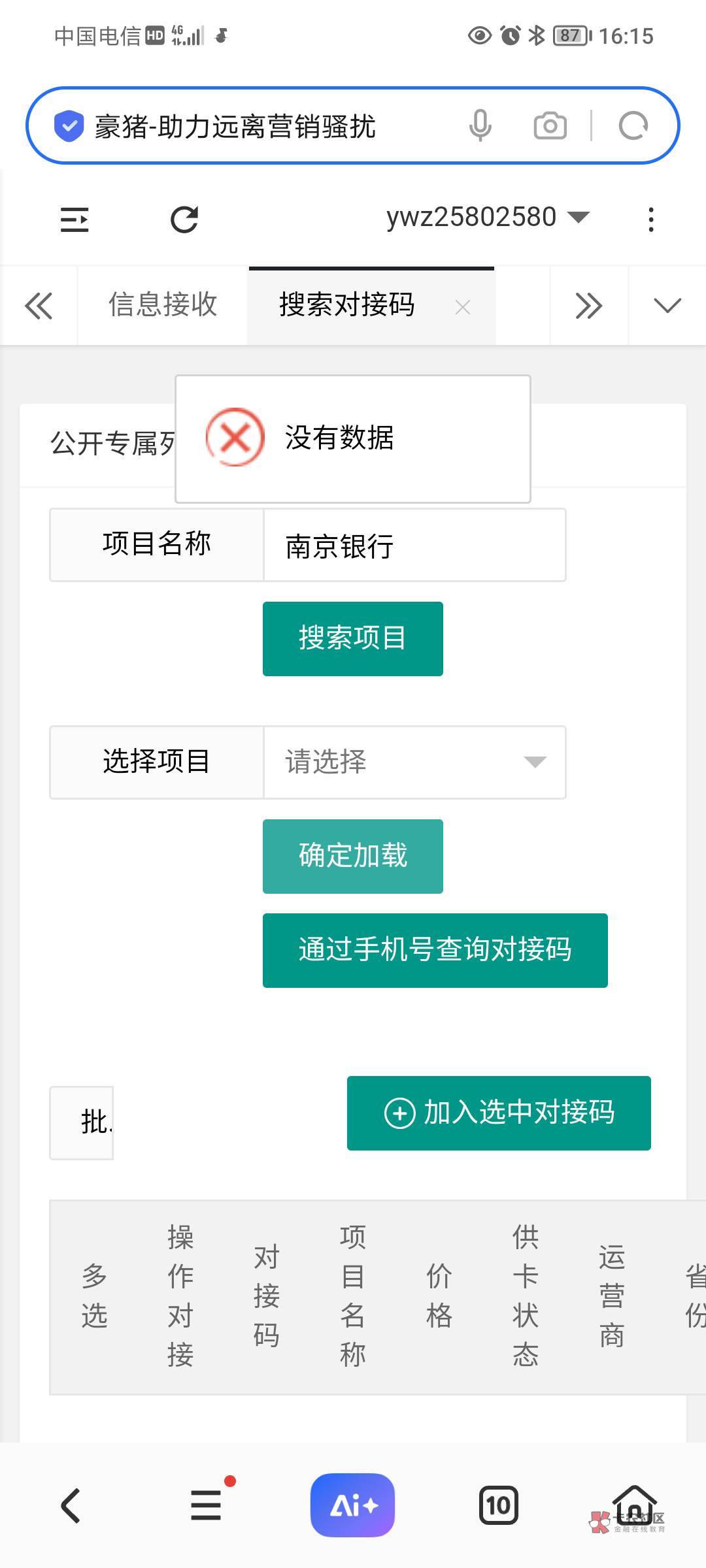Click the 搜索项目 button

pos(353,638)
